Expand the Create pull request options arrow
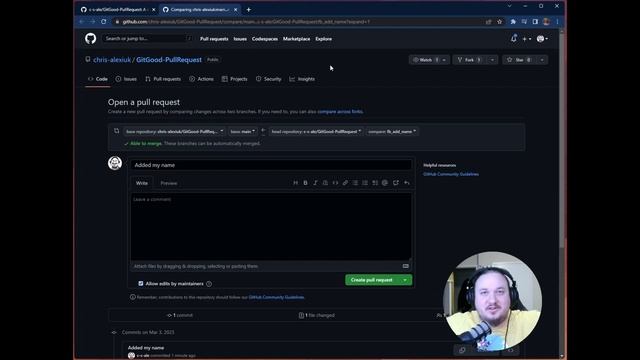Image resolution: width=640 pixels, height=360 pixels. pyautogui.click(x=405, y=280)
